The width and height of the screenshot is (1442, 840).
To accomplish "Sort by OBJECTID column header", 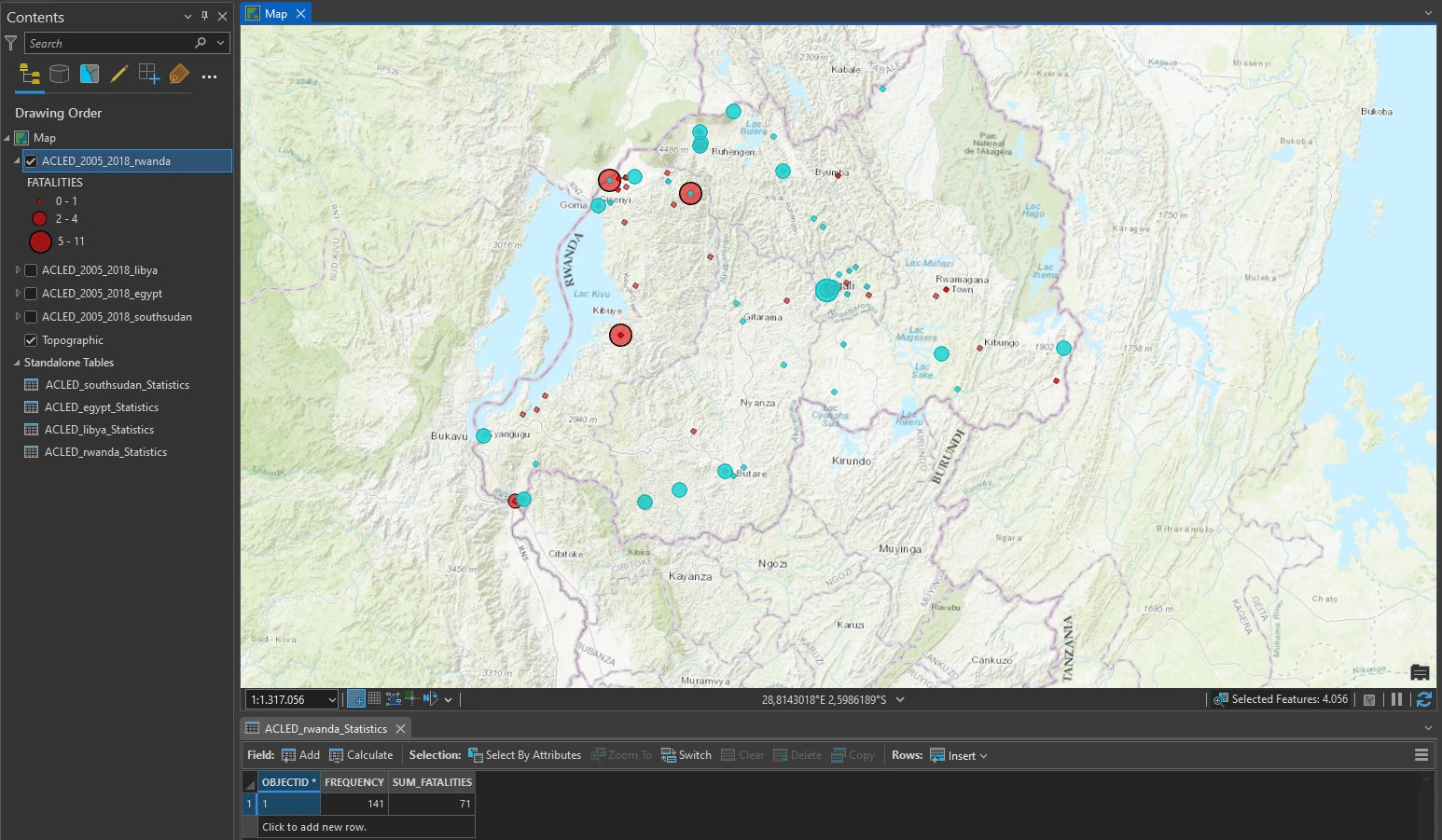I will click(289, 782).
